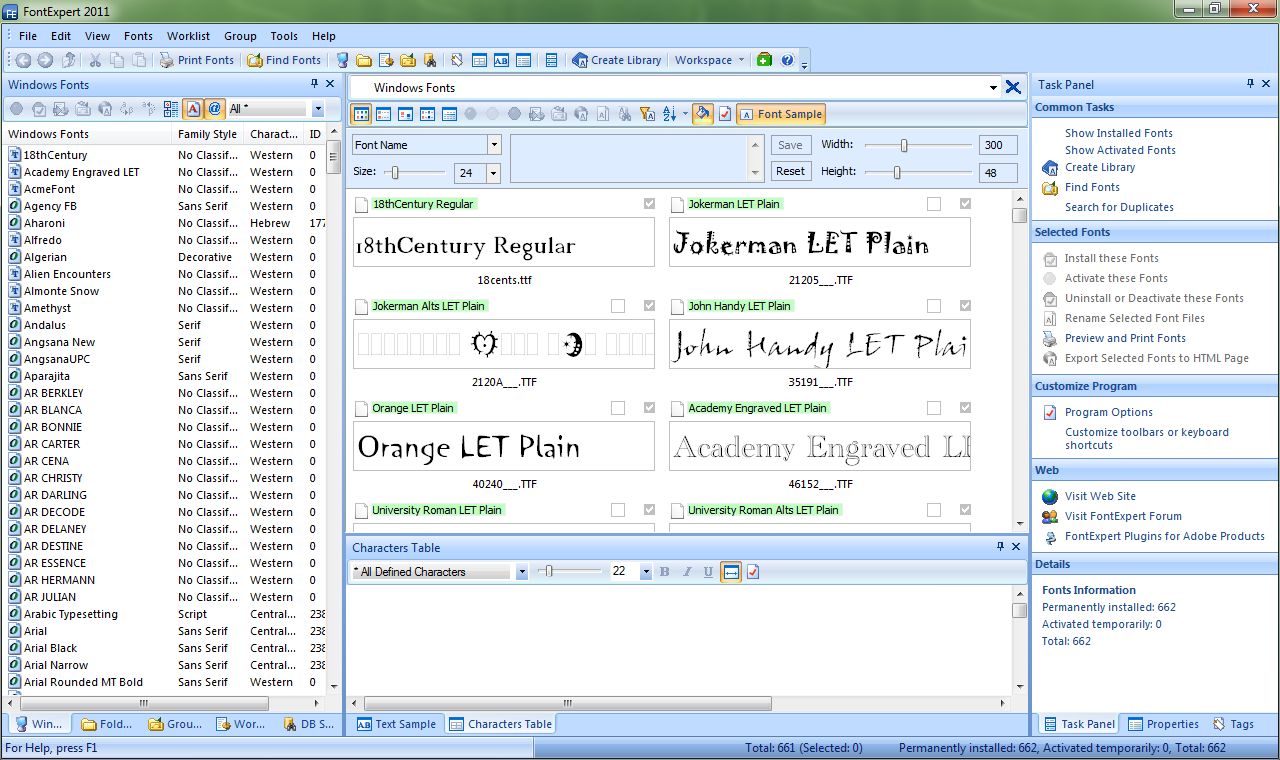This screenshot has height=760, width=1280.
Task: Close the Windows Fonts preview with blue X
Action: click(x=1013, y=87)
